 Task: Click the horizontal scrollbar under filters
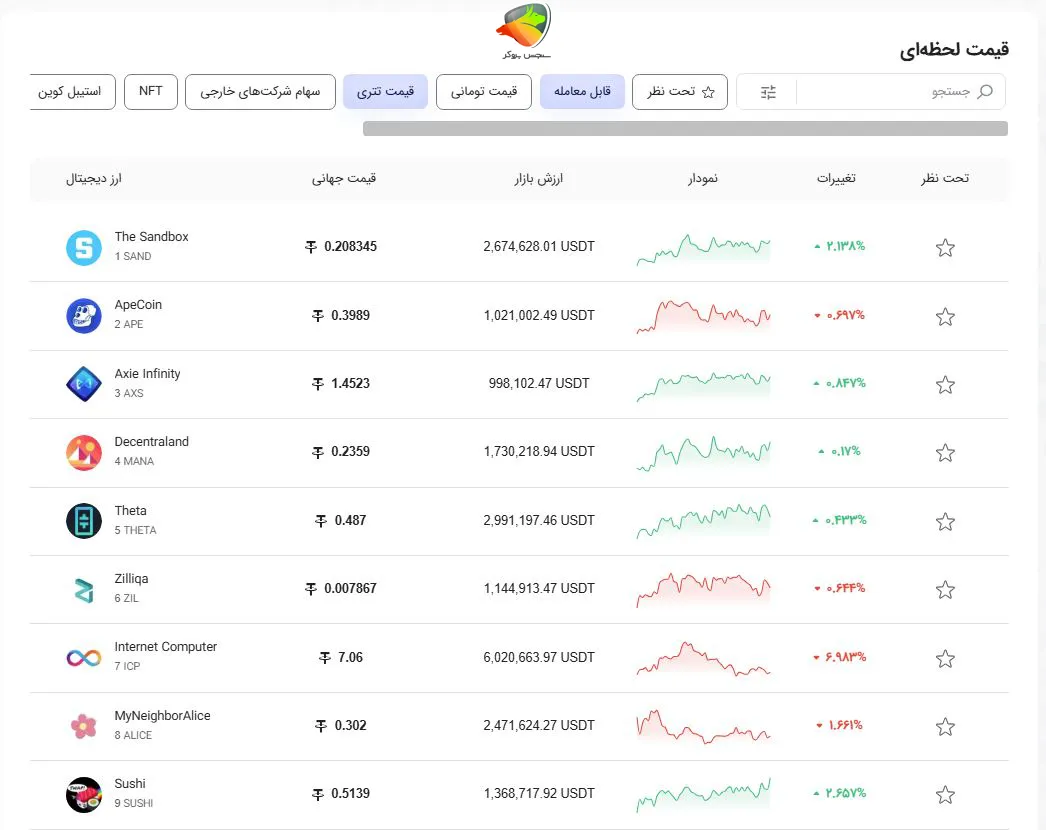click(685, 128)
